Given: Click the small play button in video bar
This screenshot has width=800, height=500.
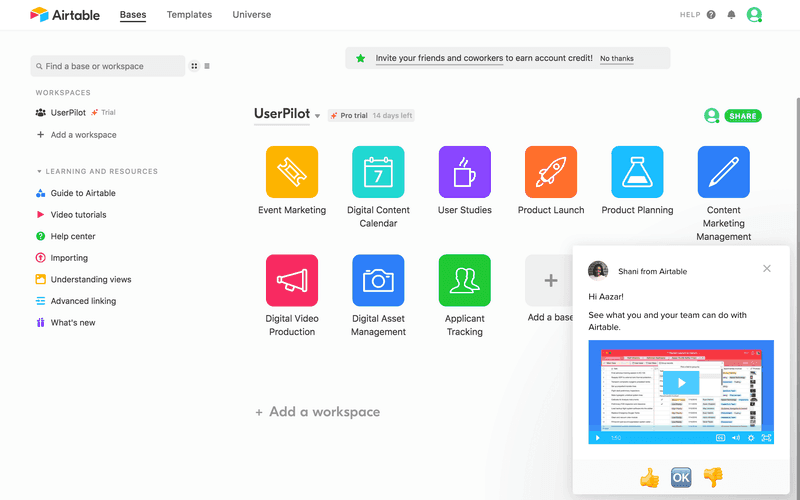Looking at the screenshot, I should coord(597,438).
